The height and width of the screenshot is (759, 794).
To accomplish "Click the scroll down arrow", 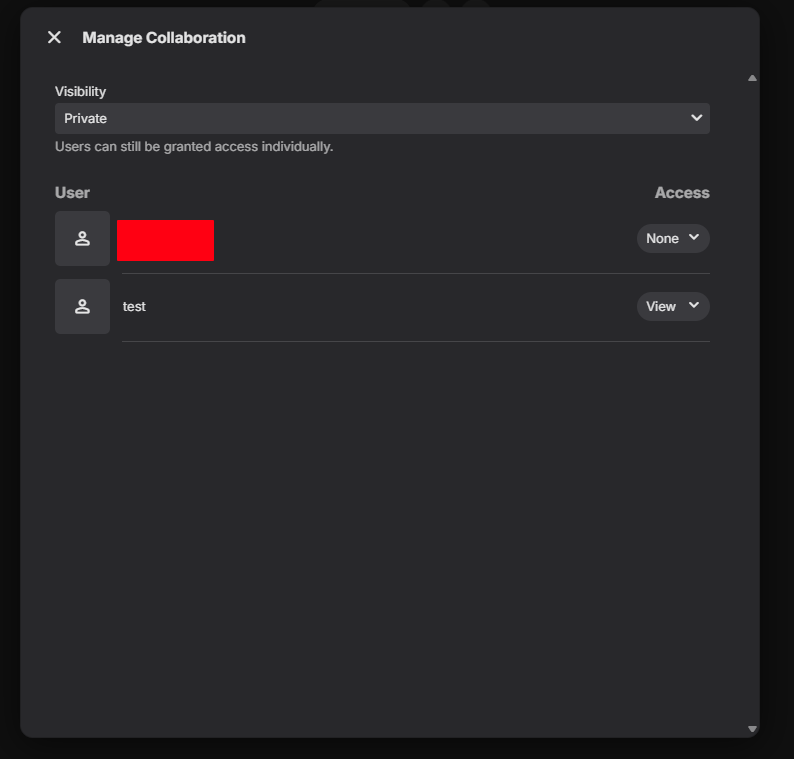I will tap(752, 729).
